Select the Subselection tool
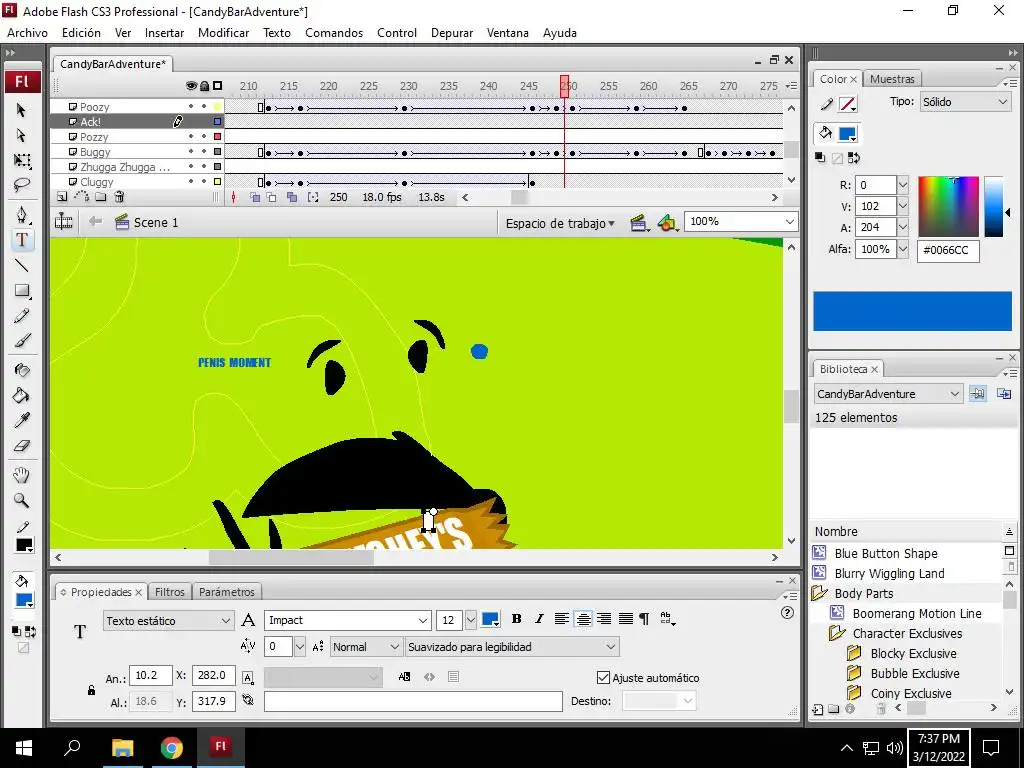 pyautogui.click(x=22, y=135)
